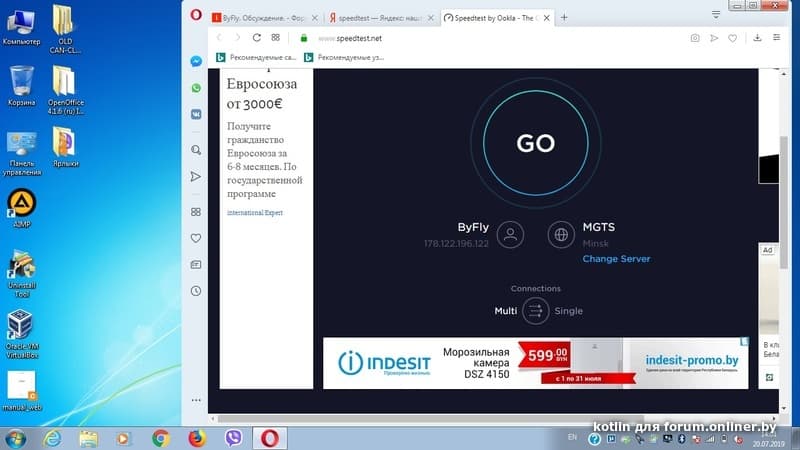Open Easy Setup menu in toolbar
The image size is (800, 450).
(x=777, y=38)
